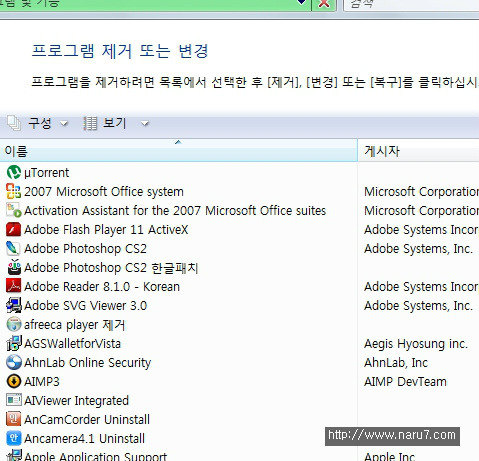Viewport: 479px width, 461px height.
Task: Click AIMP DevTeam publisher cell
Action: click(x=405, y=382)
